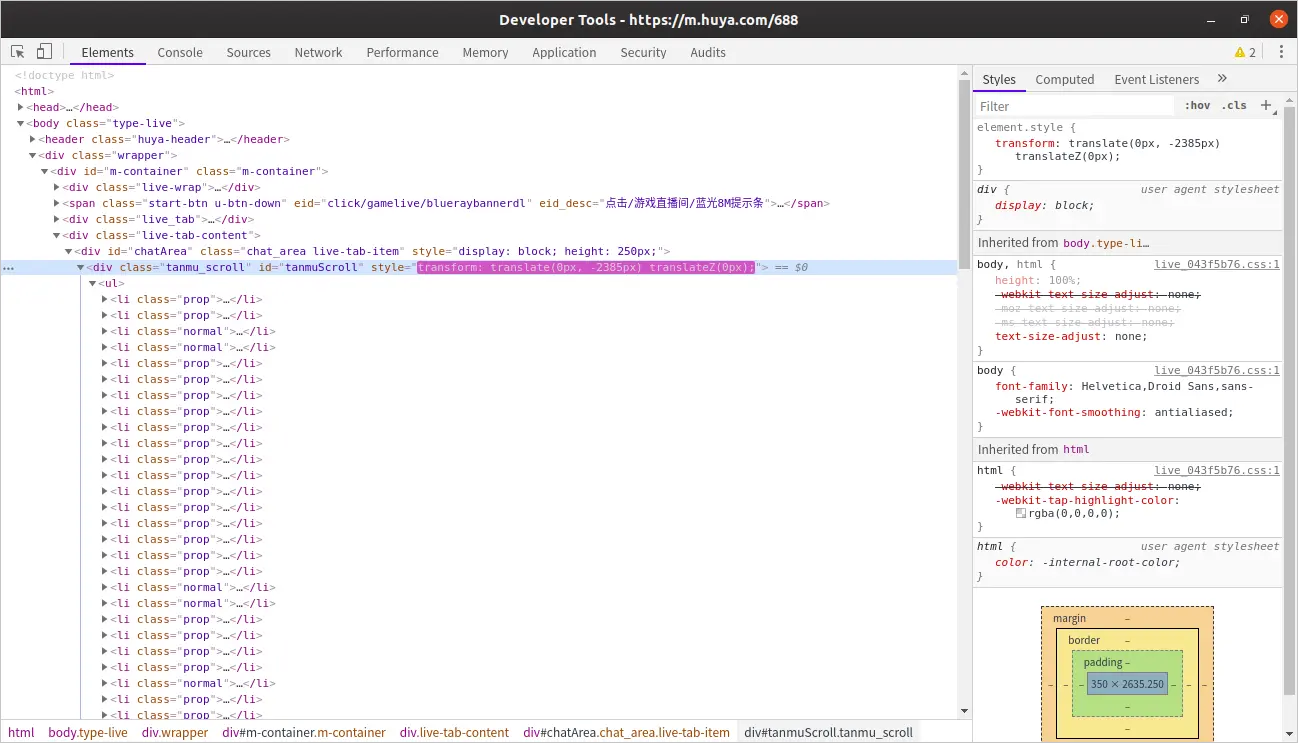Collapse the chatArea div node

[69, 251]
